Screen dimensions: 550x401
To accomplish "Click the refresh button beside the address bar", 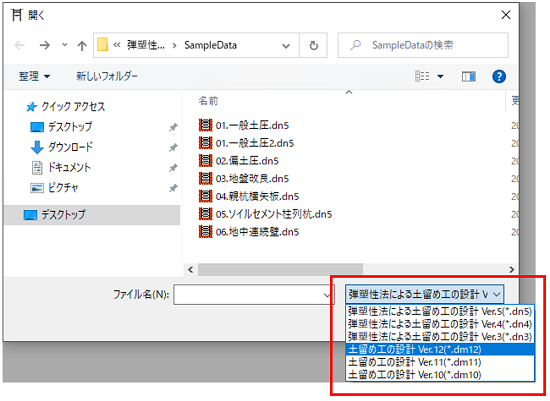I will (314, 45).
